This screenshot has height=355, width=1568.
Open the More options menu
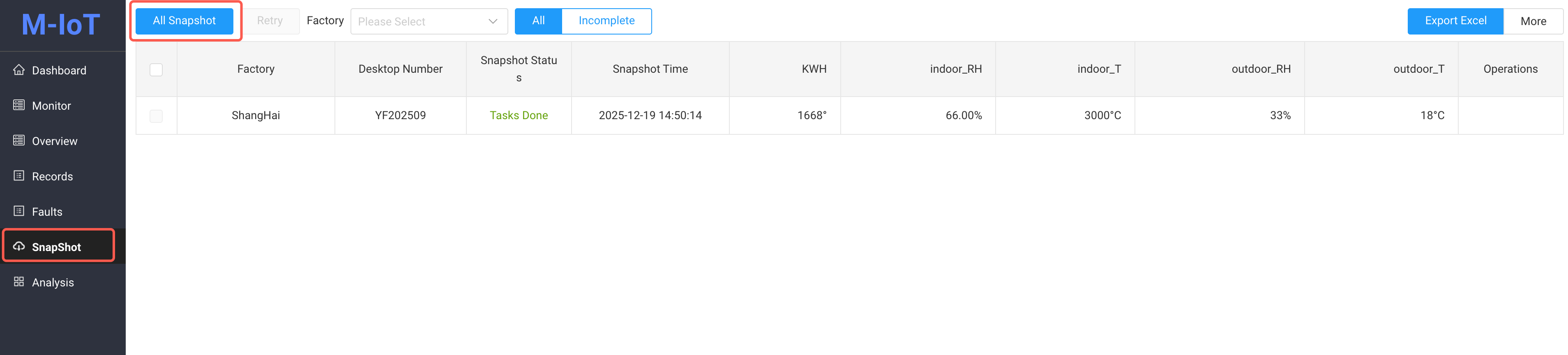1533,21
